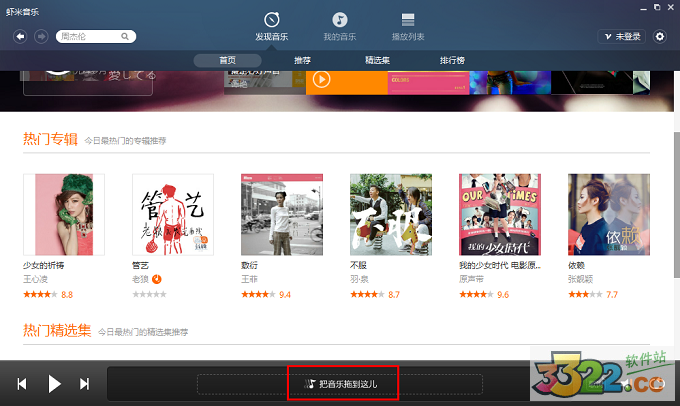The width and height of the screenshot is (680, 406).
Task: Click the artist name 张靓颖
Action: (x=580, y=279)
